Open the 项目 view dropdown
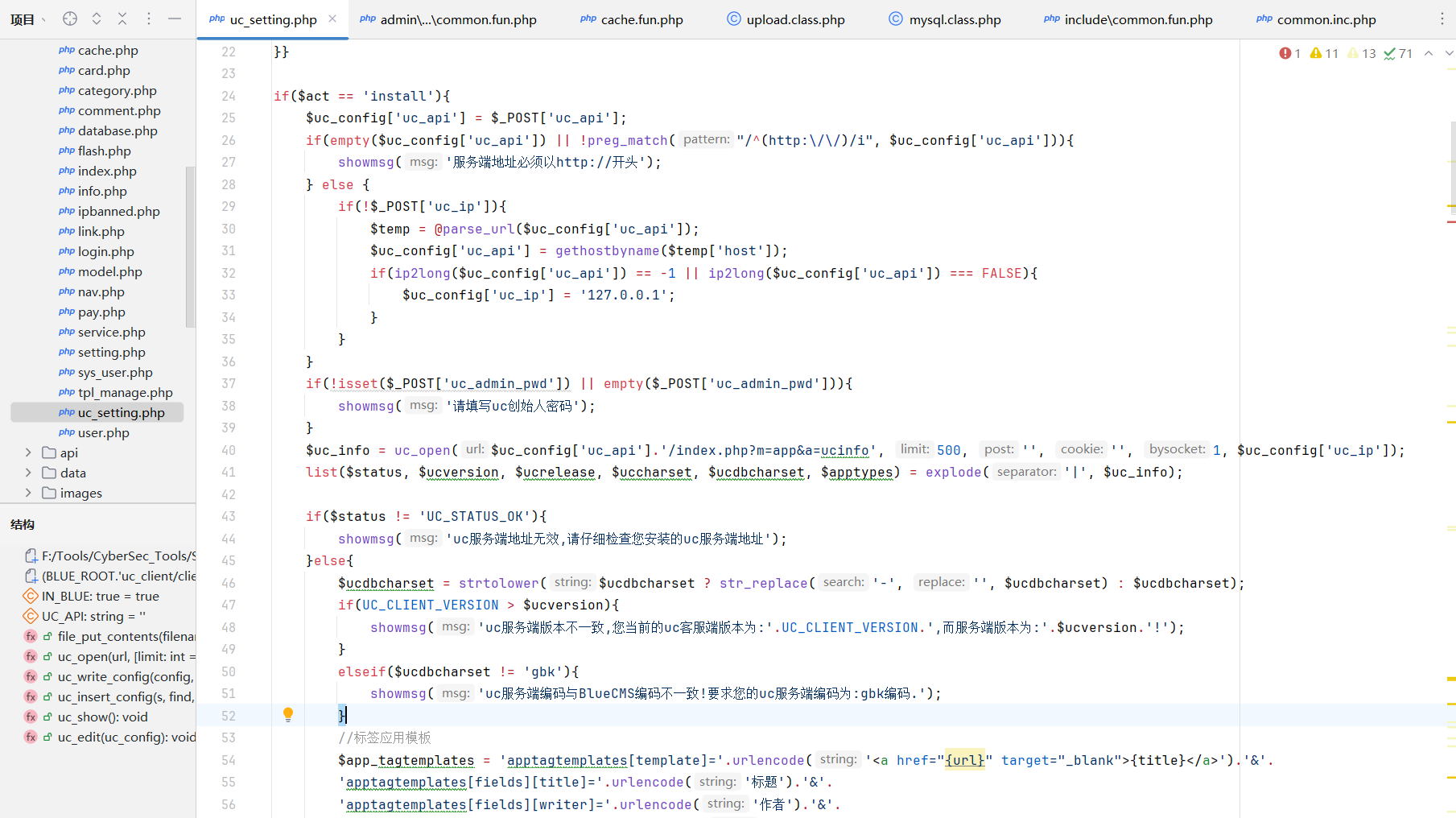1456x818 pixels. click(28, 19)
